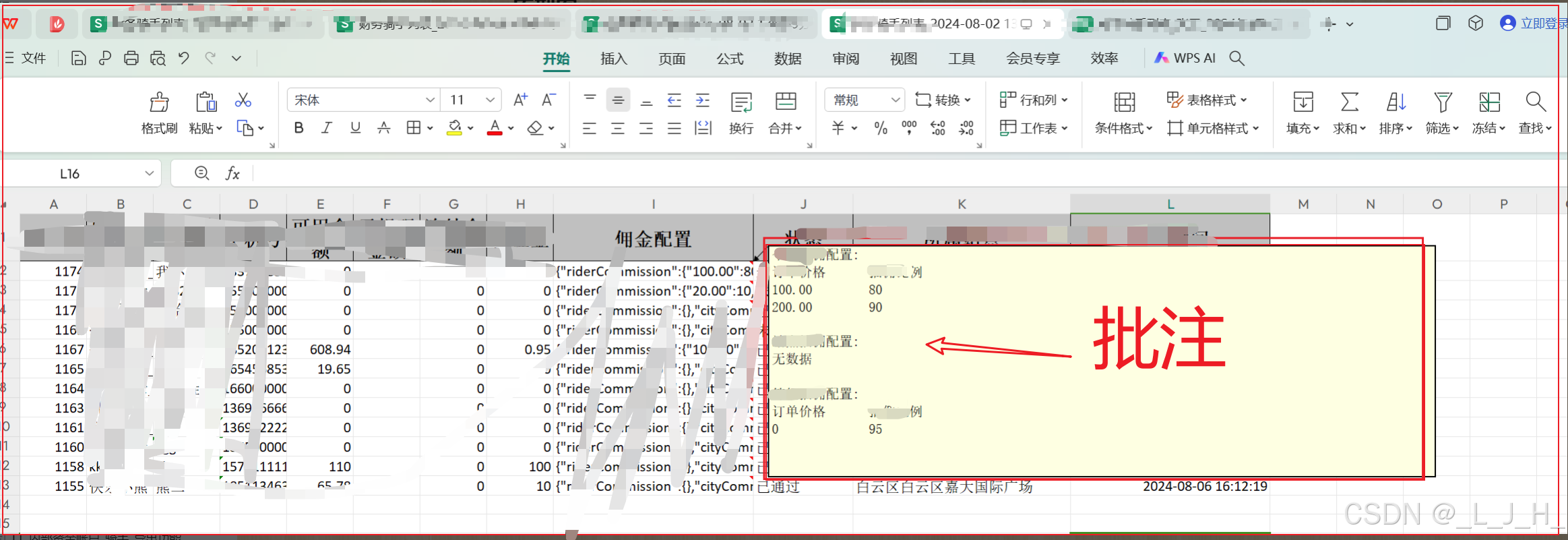The width and height of the screenshot is (1568, 540).
Task: Click the WPS AI button
Action: [1185, 58]
